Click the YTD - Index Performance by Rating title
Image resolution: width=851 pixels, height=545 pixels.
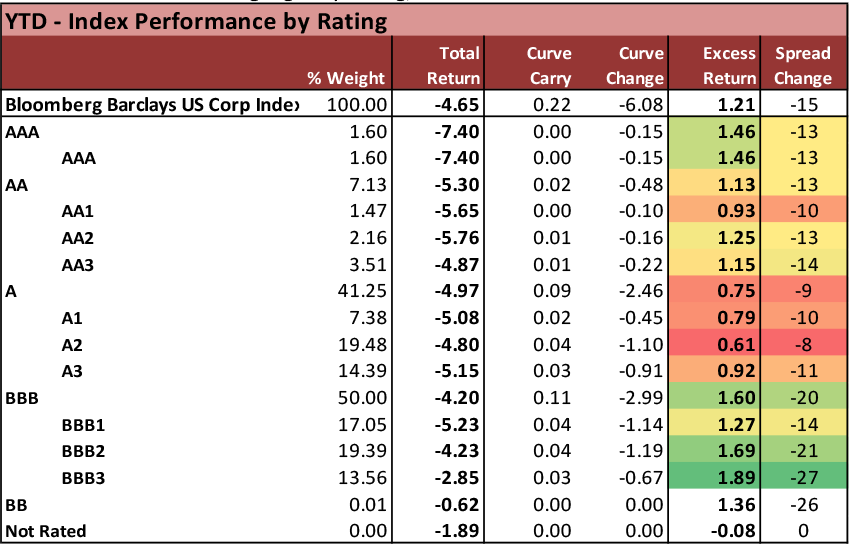(196, 21)
